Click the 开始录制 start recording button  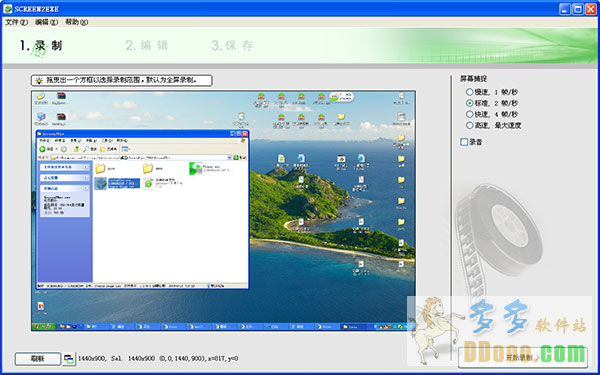(522, 358)
